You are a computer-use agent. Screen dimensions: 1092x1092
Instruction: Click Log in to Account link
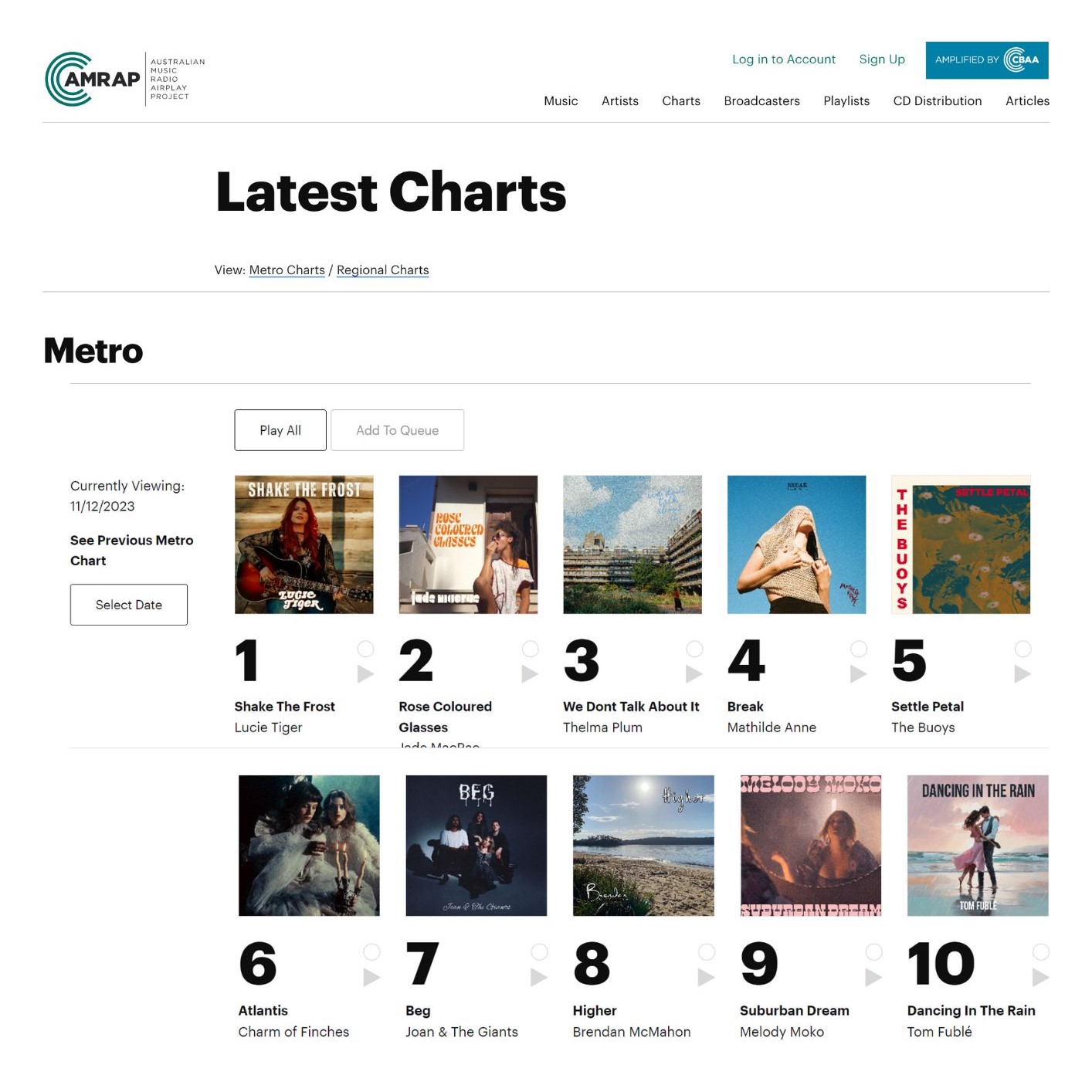[783, 59]
